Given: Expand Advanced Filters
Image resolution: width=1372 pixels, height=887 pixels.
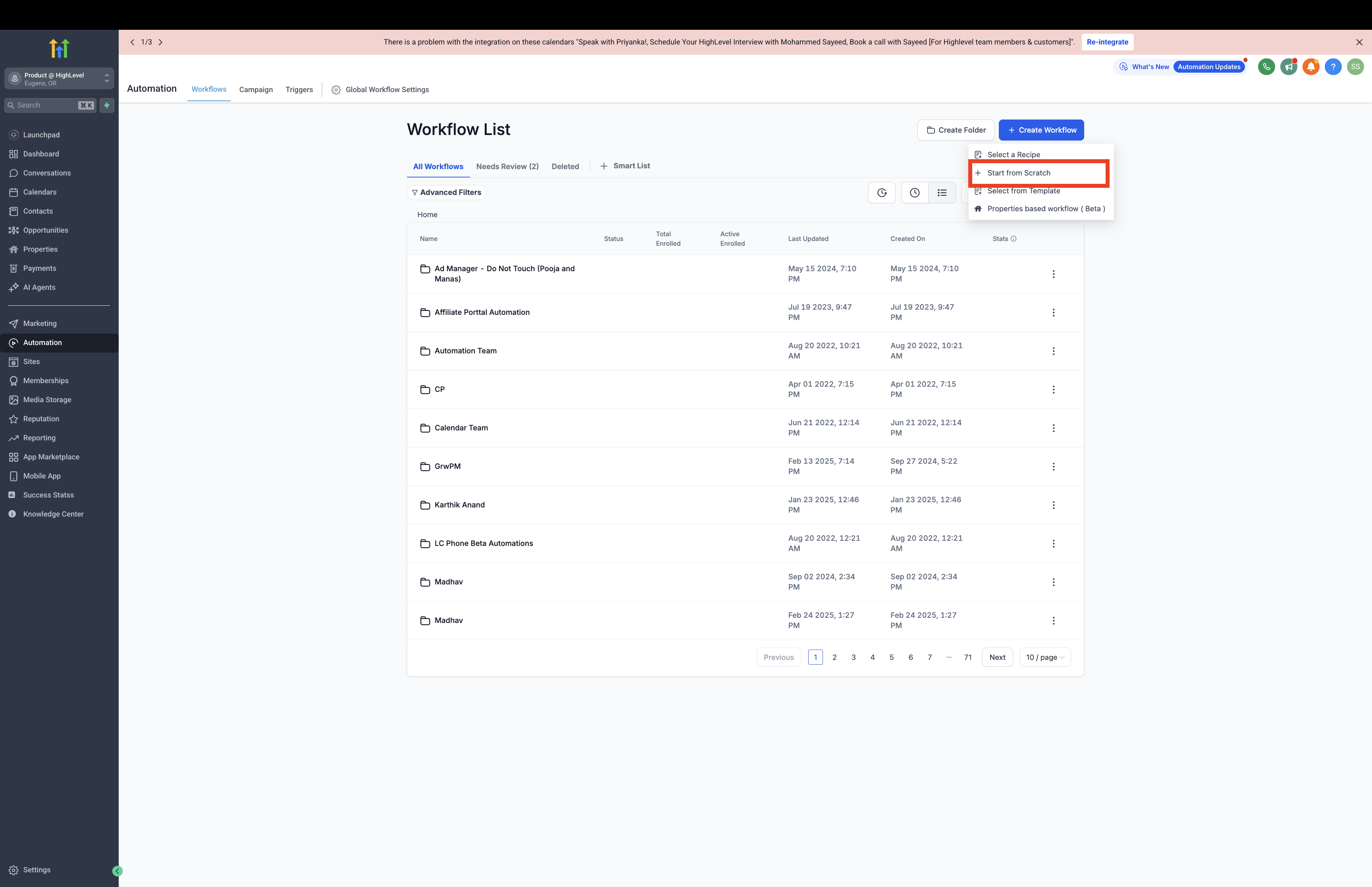Looking at the screenshot, I should tap(446, 193).
